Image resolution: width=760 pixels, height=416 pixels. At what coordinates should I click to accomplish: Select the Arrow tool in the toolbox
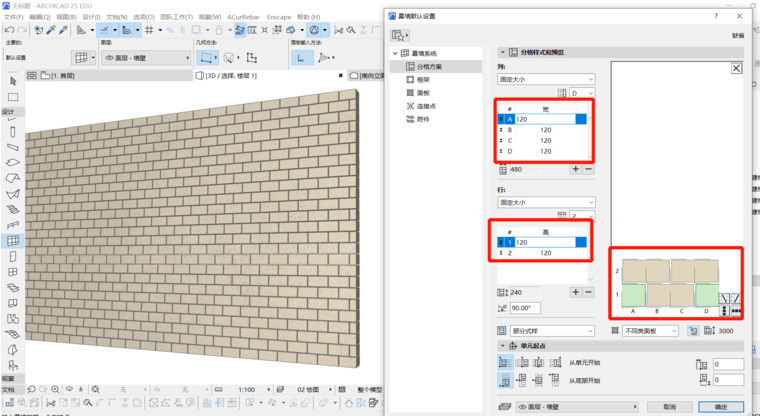tap(13, 81)
